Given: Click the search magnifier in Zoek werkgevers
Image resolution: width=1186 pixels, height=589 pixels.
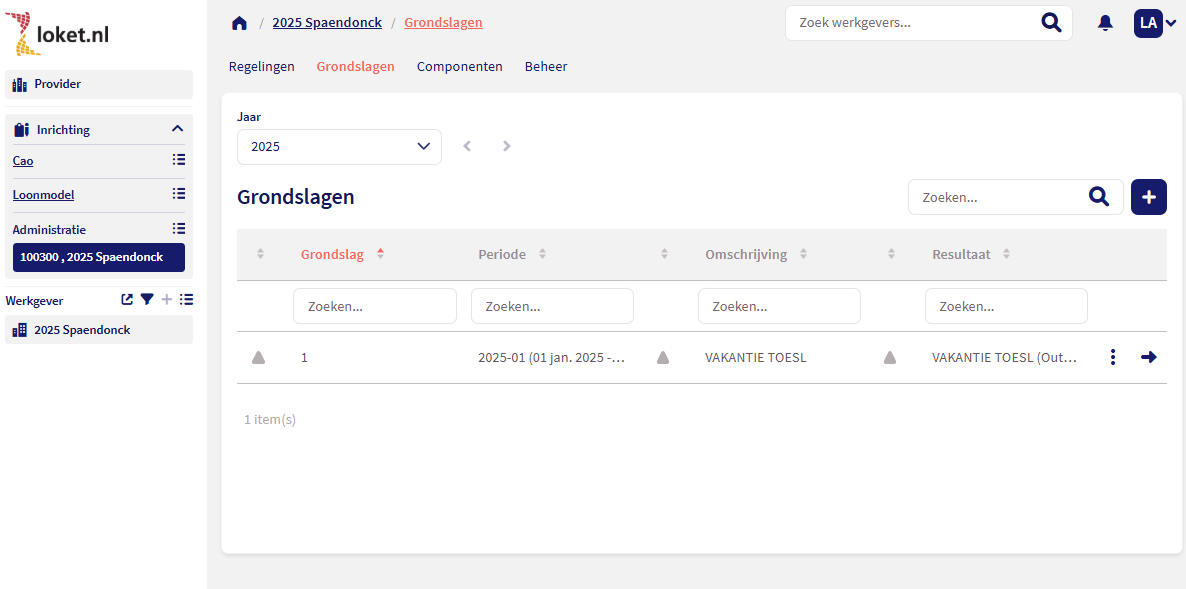Looking at the screenshot, I should 1050,23.
